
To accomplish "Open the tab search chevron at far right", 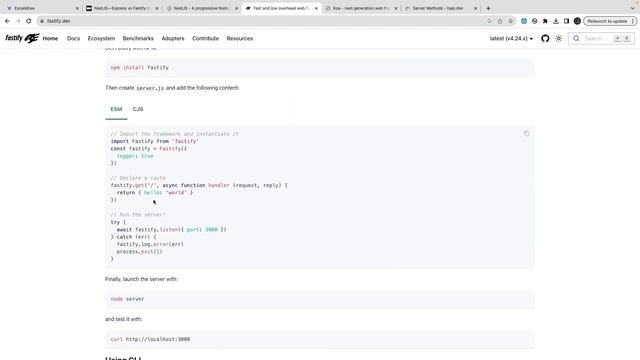I will coord(632,8).
